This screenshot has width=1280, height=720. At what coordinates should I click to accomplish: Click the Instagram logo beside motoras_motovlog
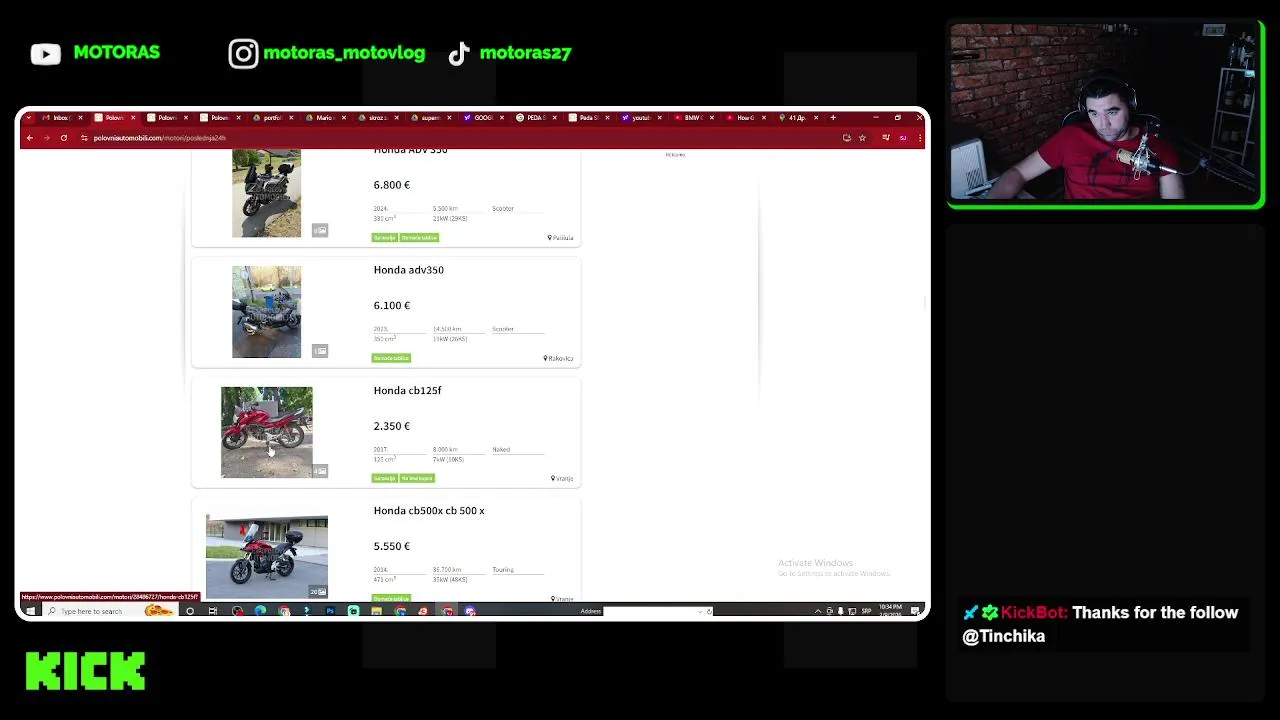[243, 54]
